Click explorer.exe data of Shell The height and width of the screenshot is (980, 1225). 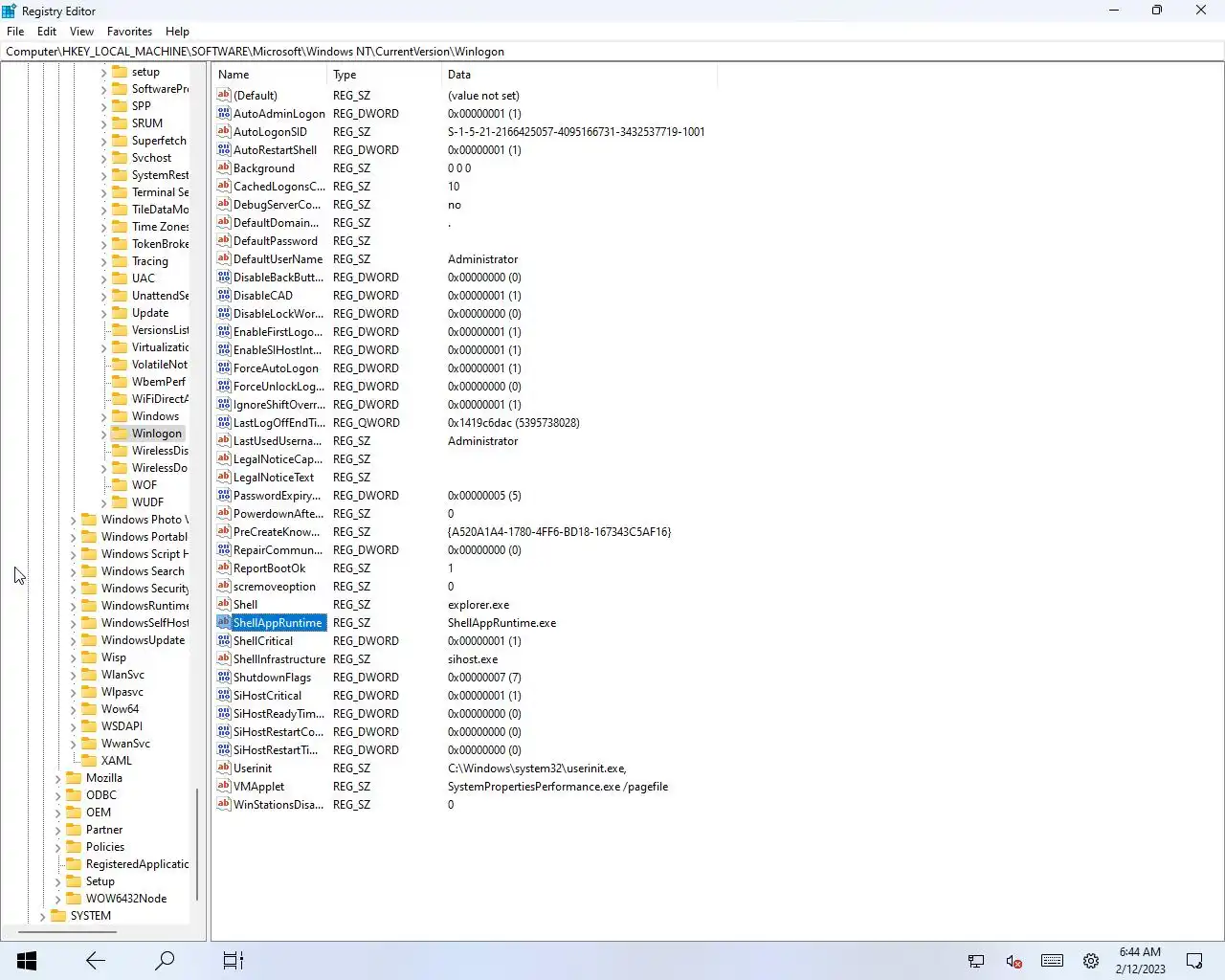[x=479, y=605]
